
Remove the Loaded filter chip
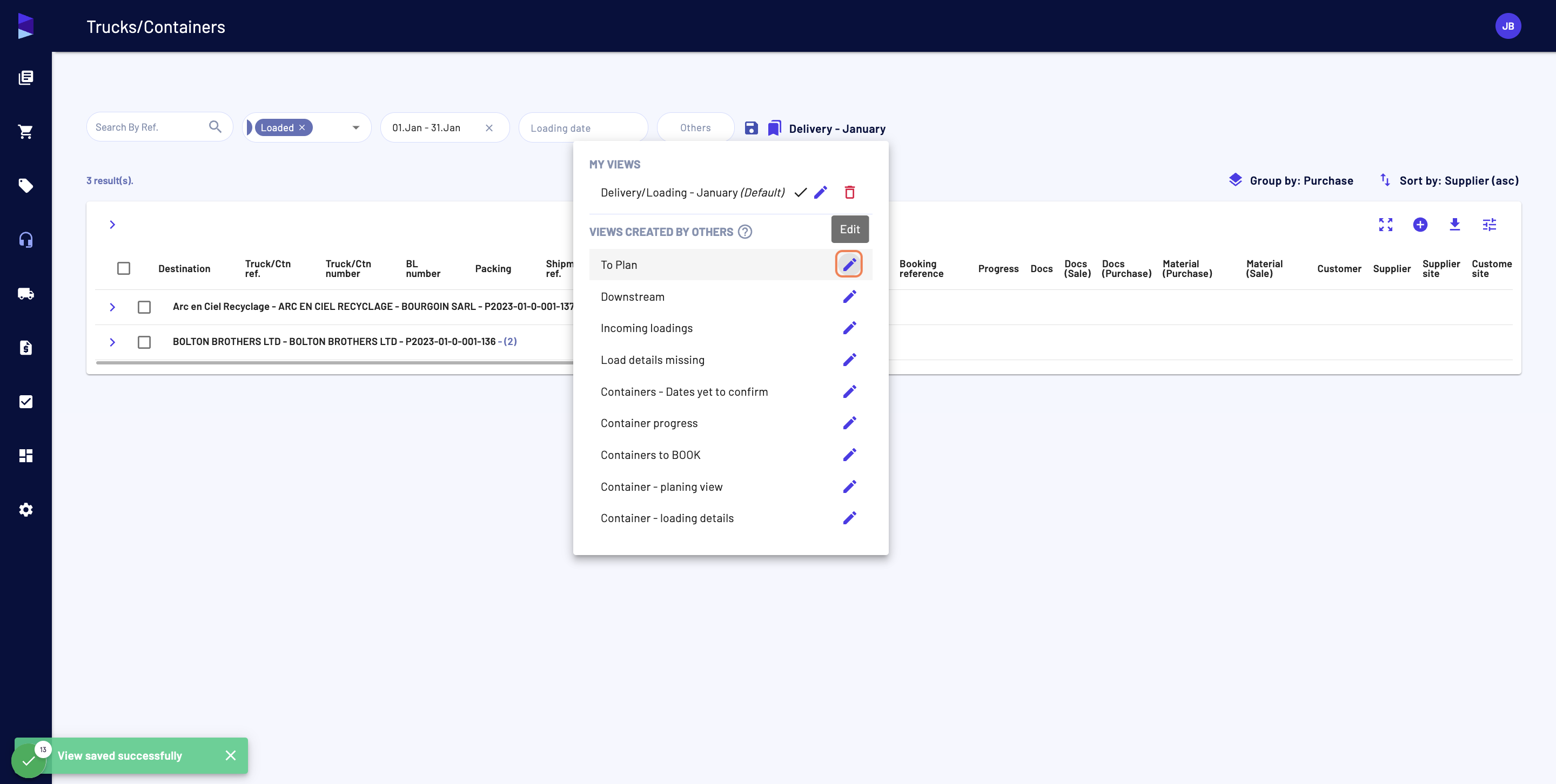(x=302, y=127)
